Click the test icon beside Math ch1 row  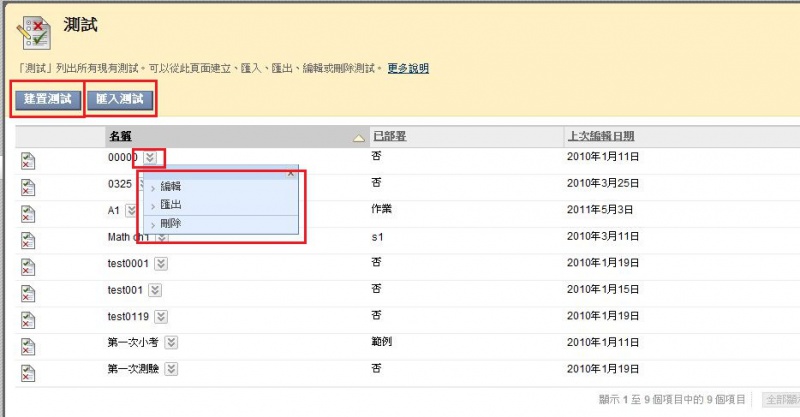click(x=28, y=240)
